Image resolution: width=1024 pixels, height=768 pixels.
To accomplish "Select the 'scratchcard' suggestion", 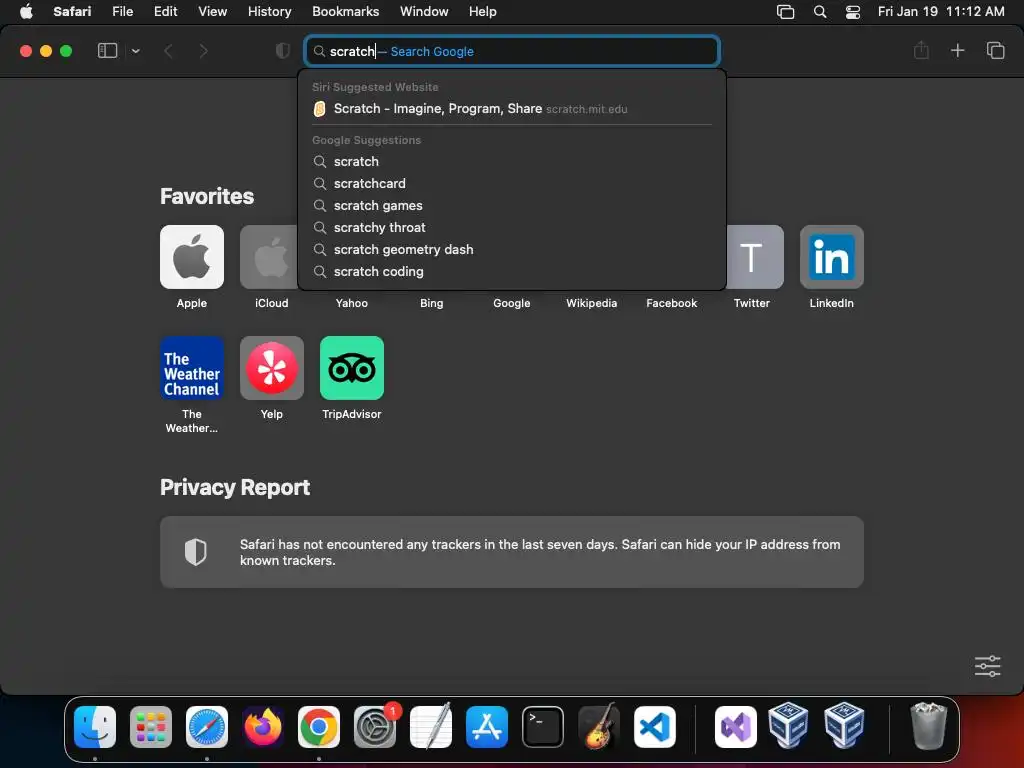I will (x=512, y=184).
